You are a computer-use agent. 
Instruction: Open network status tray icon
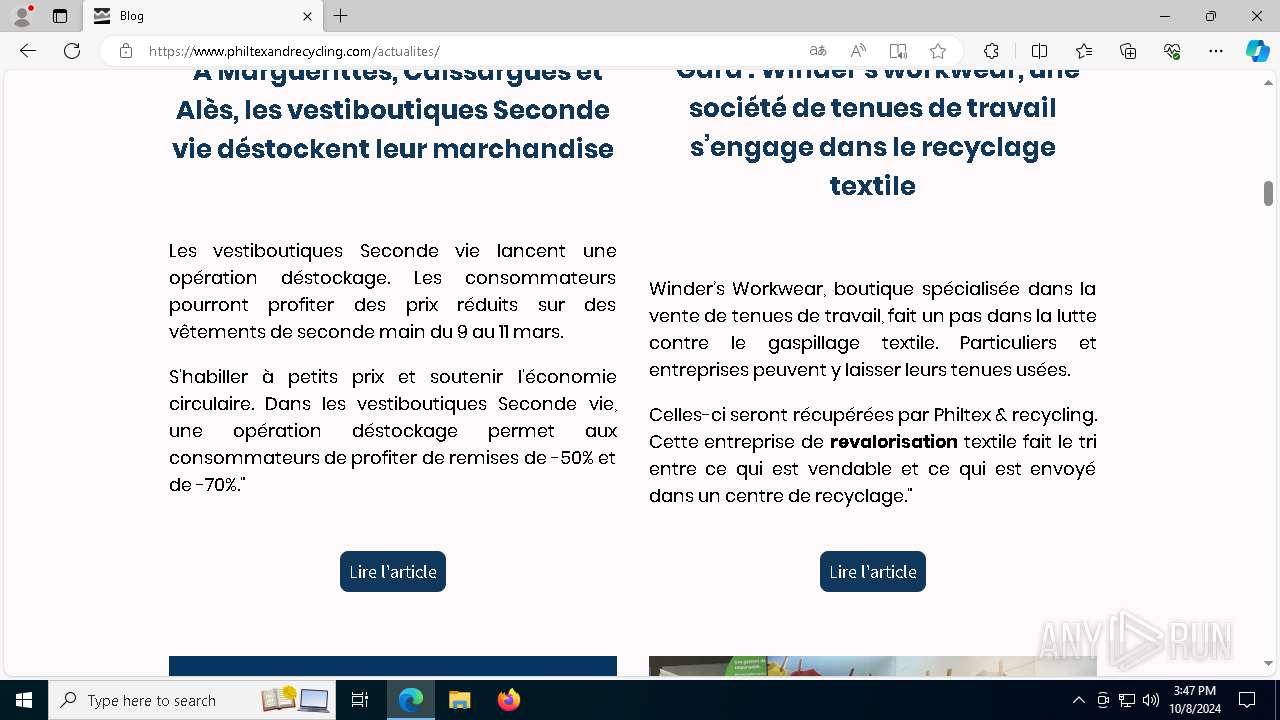click(x=1127, y=700)
